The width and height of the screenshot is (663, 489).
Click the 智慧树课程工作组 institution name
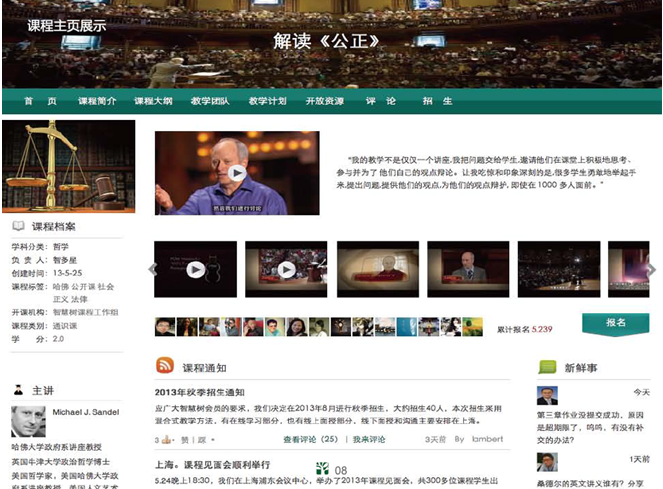[85, 312]
